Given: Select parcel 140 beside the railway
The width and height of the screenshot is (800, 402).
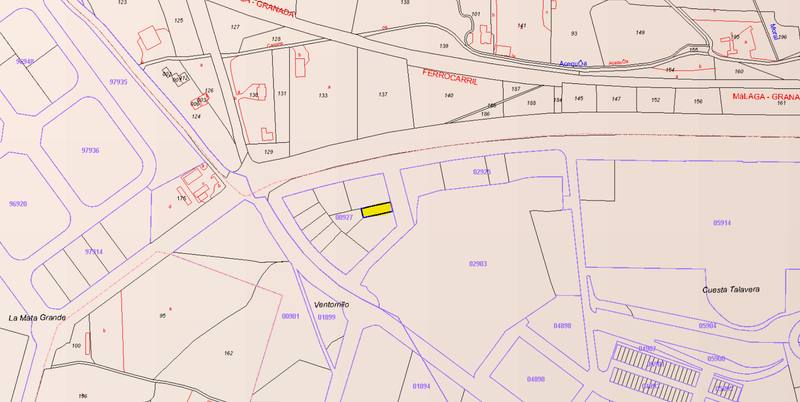Looking at the screenshot, I should (x=449, y=94).
